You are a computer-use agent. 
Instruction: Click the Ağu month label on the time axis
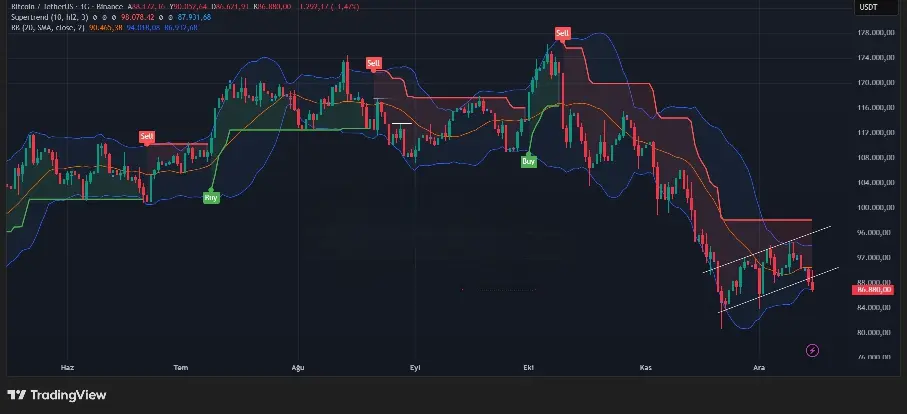click(x=297, y=367)
